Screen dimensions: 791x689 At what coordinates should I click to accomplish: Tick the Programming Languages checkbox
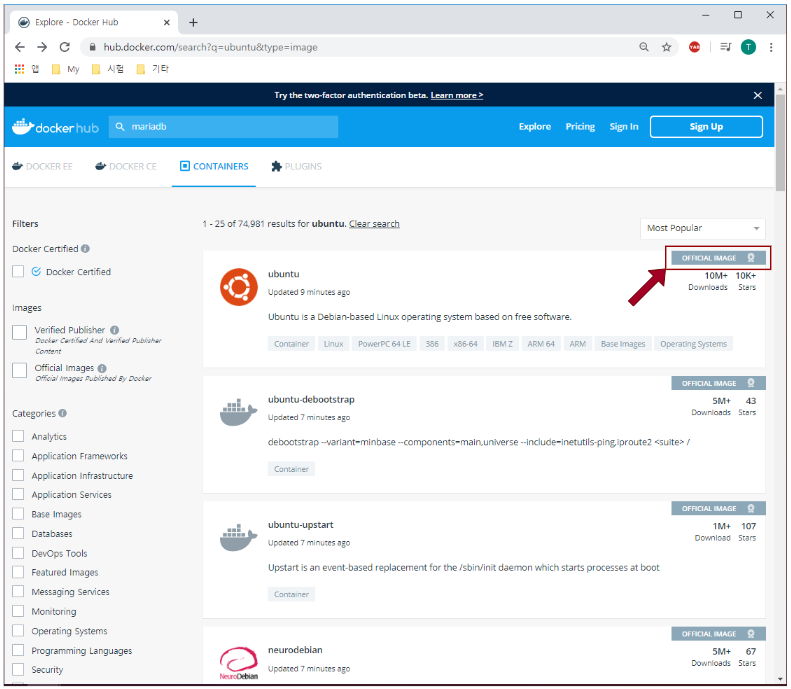coord(18,650)
